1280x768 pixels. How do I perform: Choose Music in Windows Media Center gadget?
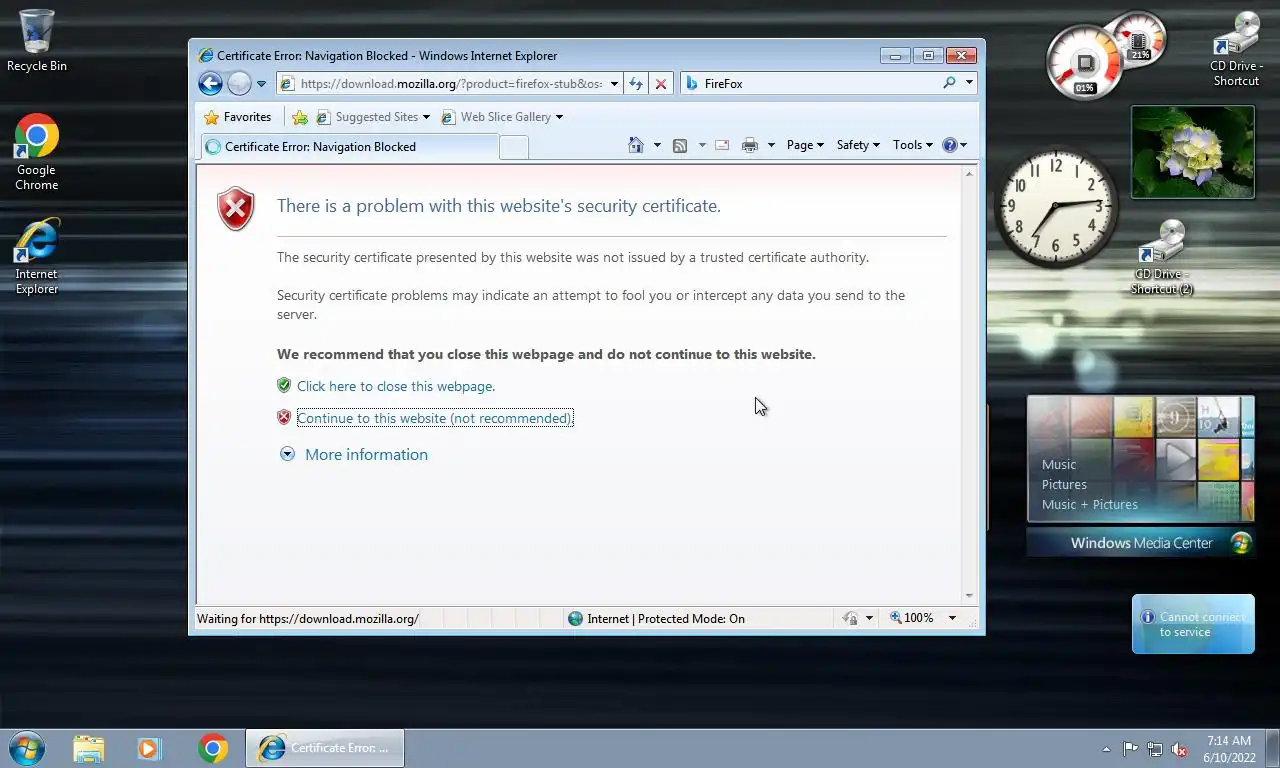click(x=1059, y=464)
